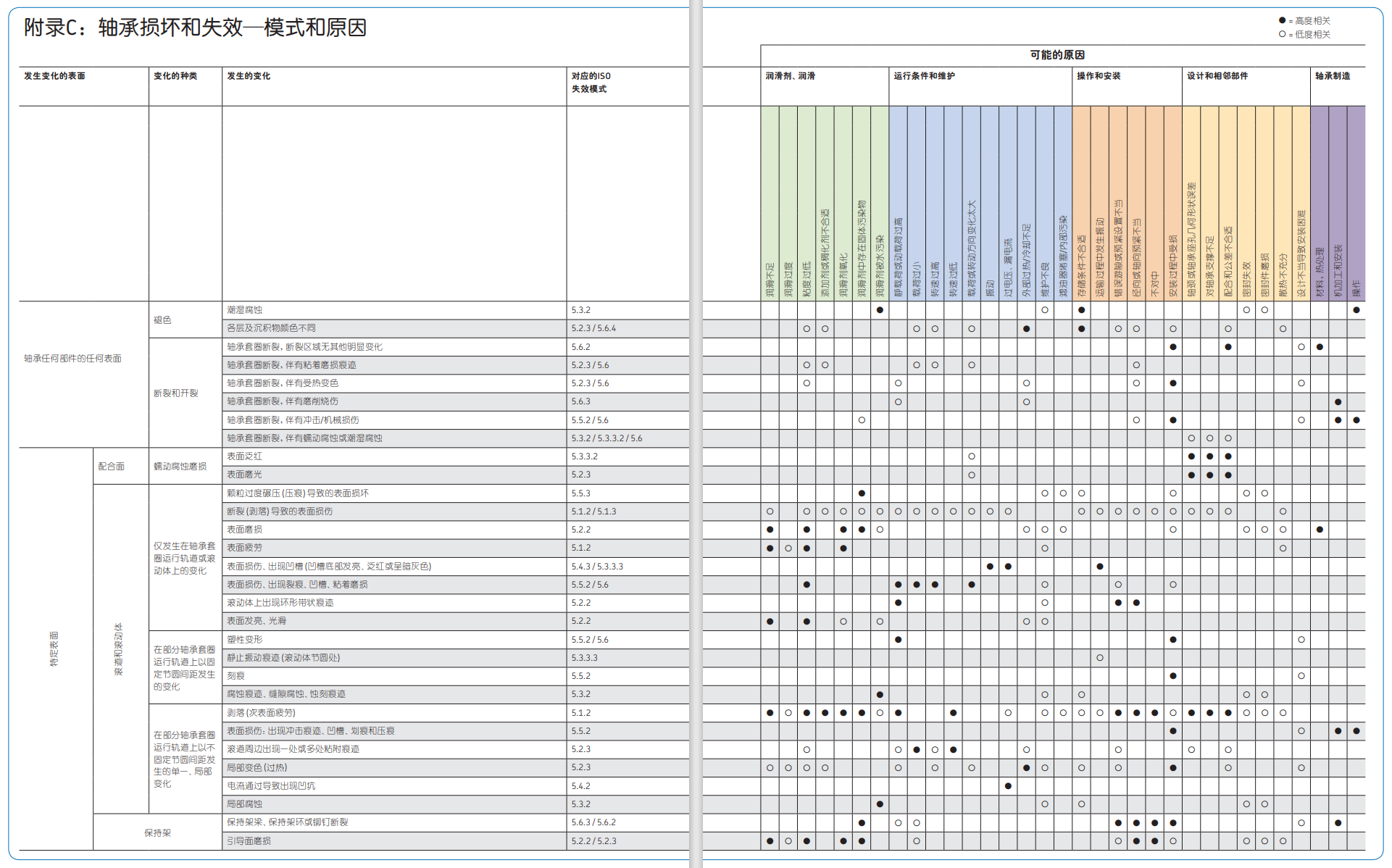Click the 附录C page title

[195, 28]
